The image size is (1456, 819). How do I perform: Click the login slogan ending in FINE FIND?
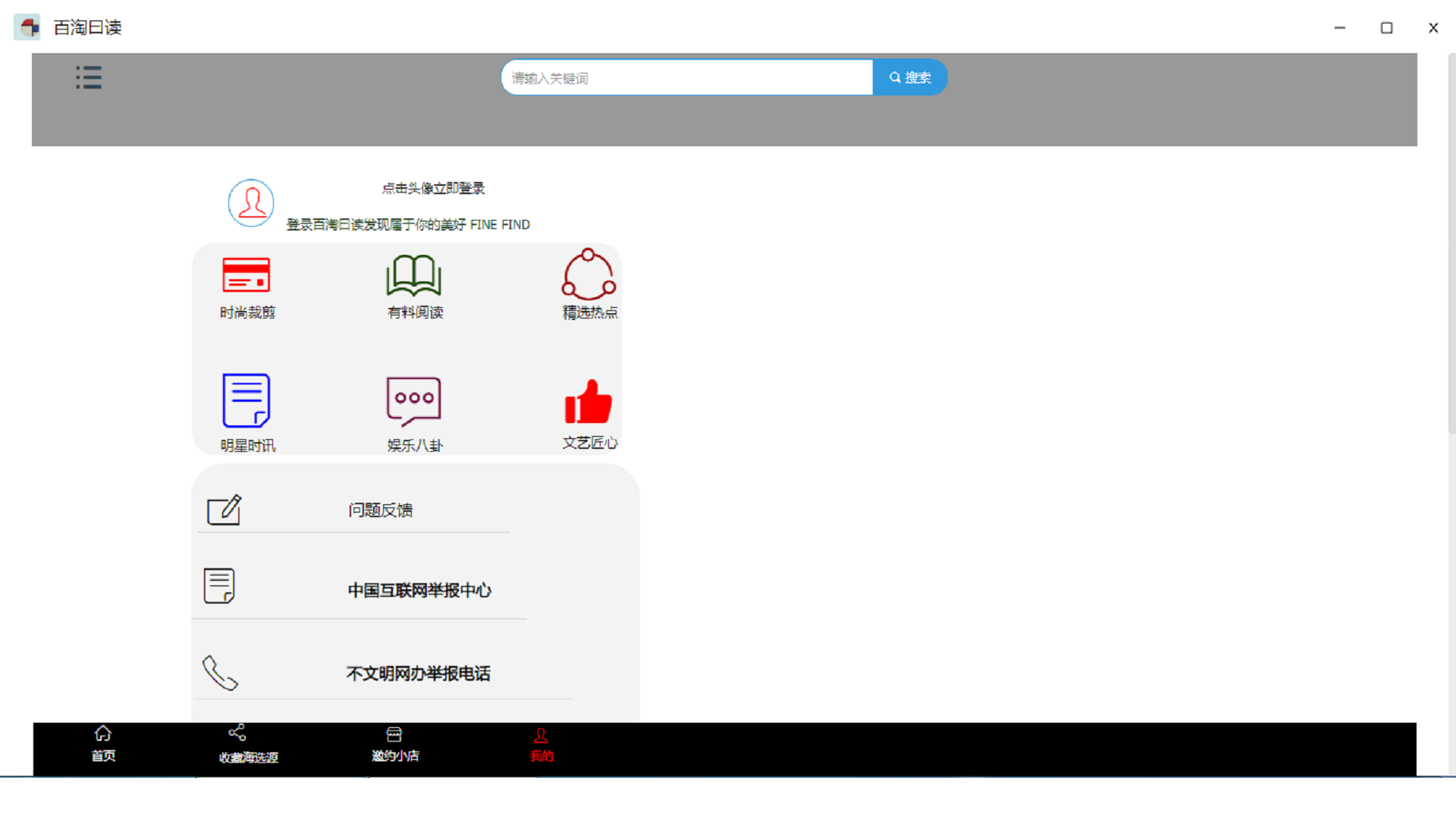pyautogui.click(x=408, y=224)
